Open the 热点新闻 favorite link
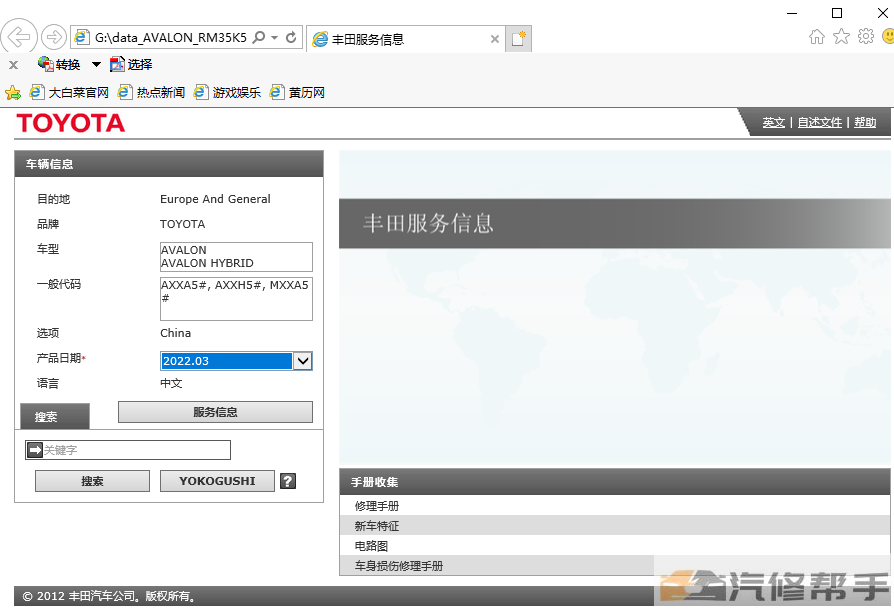This screenshot has height=613, width=894. (151, 92)
